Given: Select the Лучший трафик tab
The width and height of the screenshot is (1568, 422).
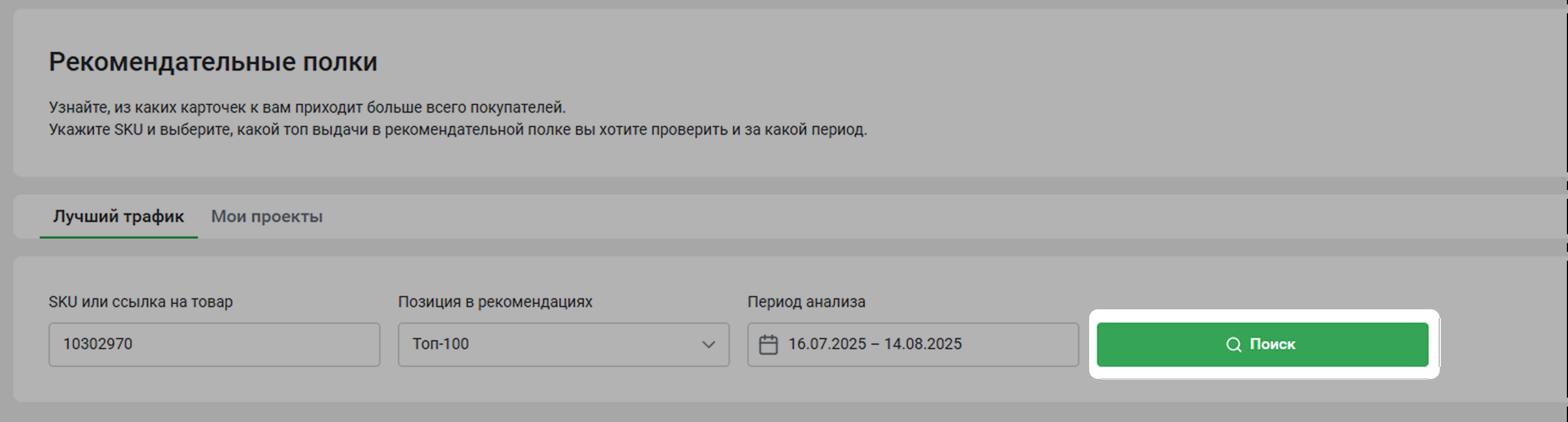Looking at the screenshot, I should pyautogui.click(x=118, y=217).
